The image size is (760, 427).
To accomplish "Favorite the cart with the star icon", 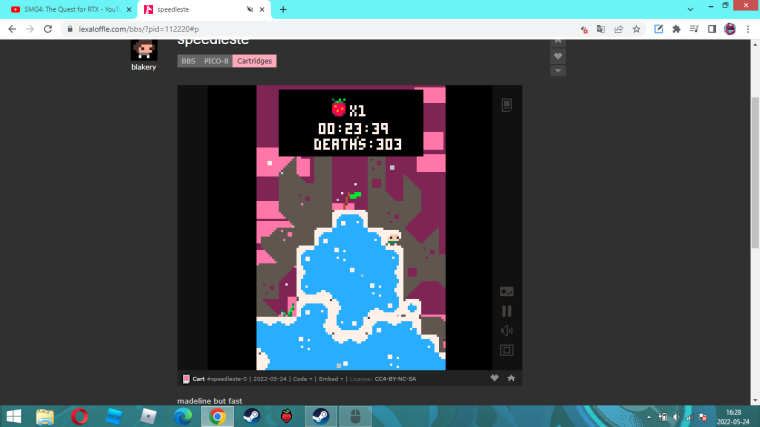I will 511,378.
